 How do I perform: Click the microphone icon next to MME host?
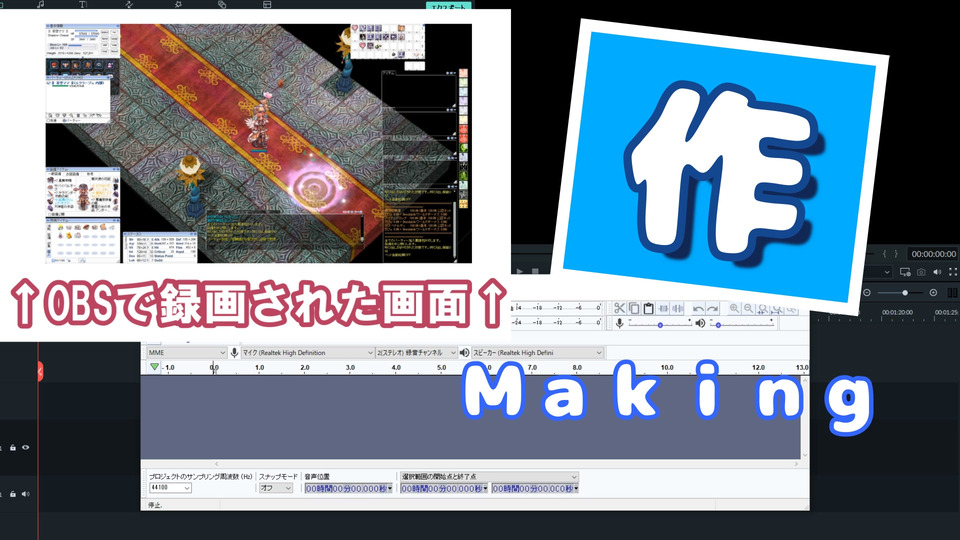[234, 353]
